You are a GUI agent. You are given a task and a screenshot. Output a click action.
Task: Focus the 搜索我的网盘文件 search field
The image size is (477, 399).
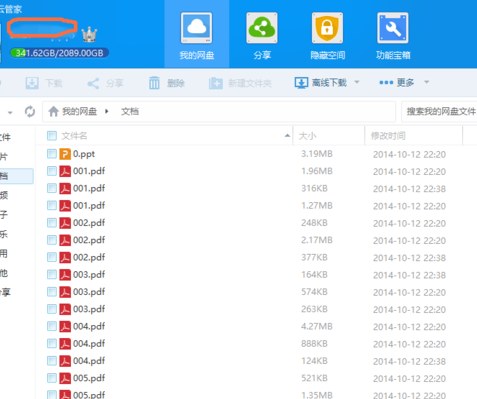(439, 111)
